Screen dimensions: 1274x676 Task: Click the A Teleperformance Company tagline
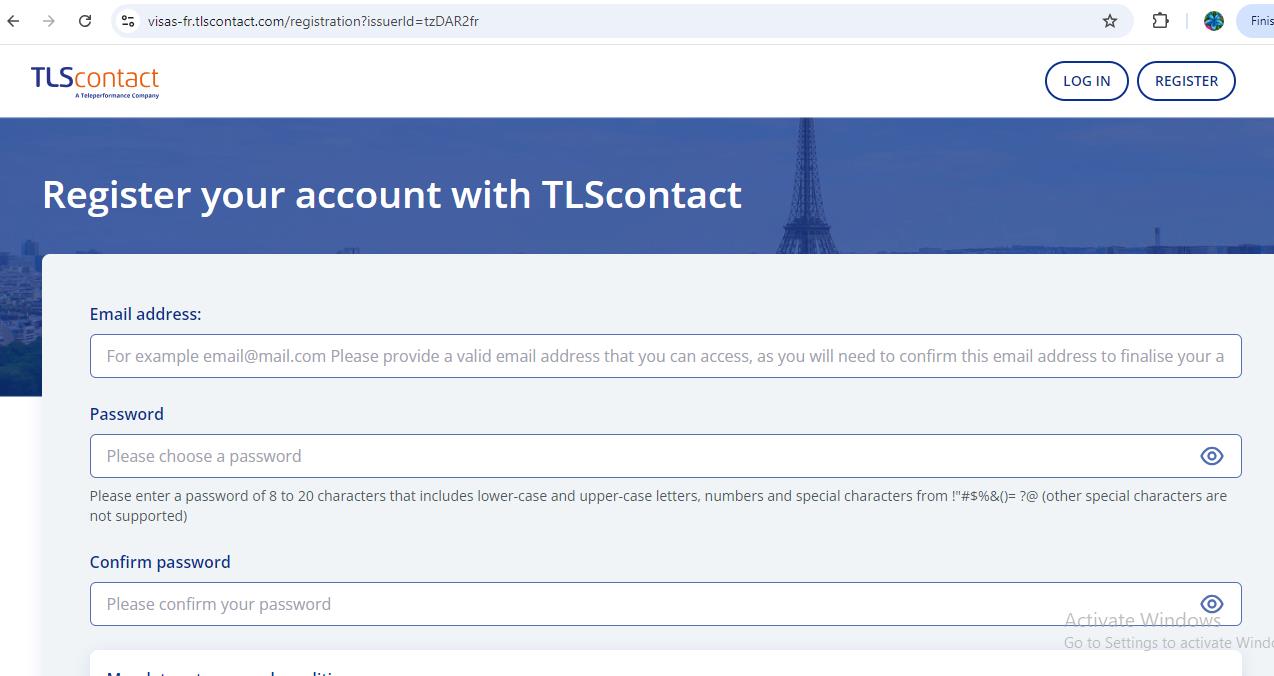[117, 96]
